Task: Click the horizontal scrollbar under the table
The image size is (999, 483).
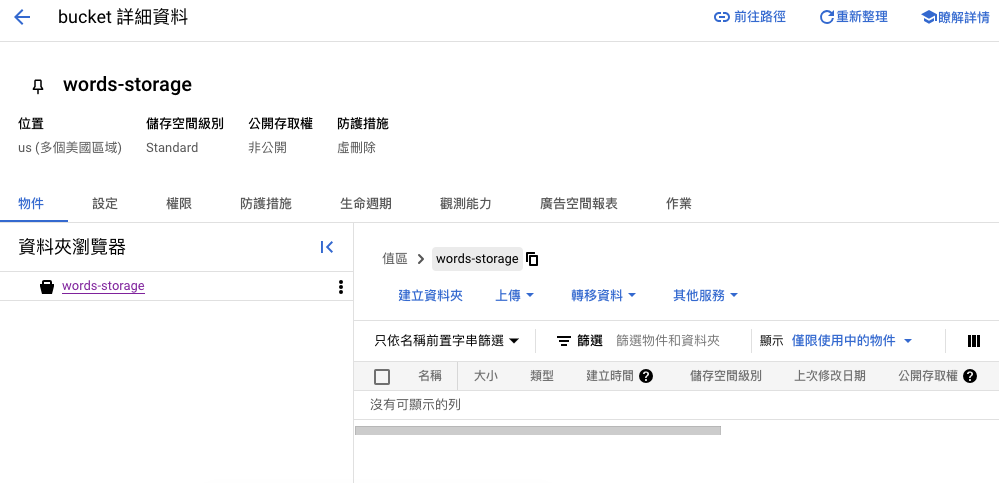Action: coord(538,431)
